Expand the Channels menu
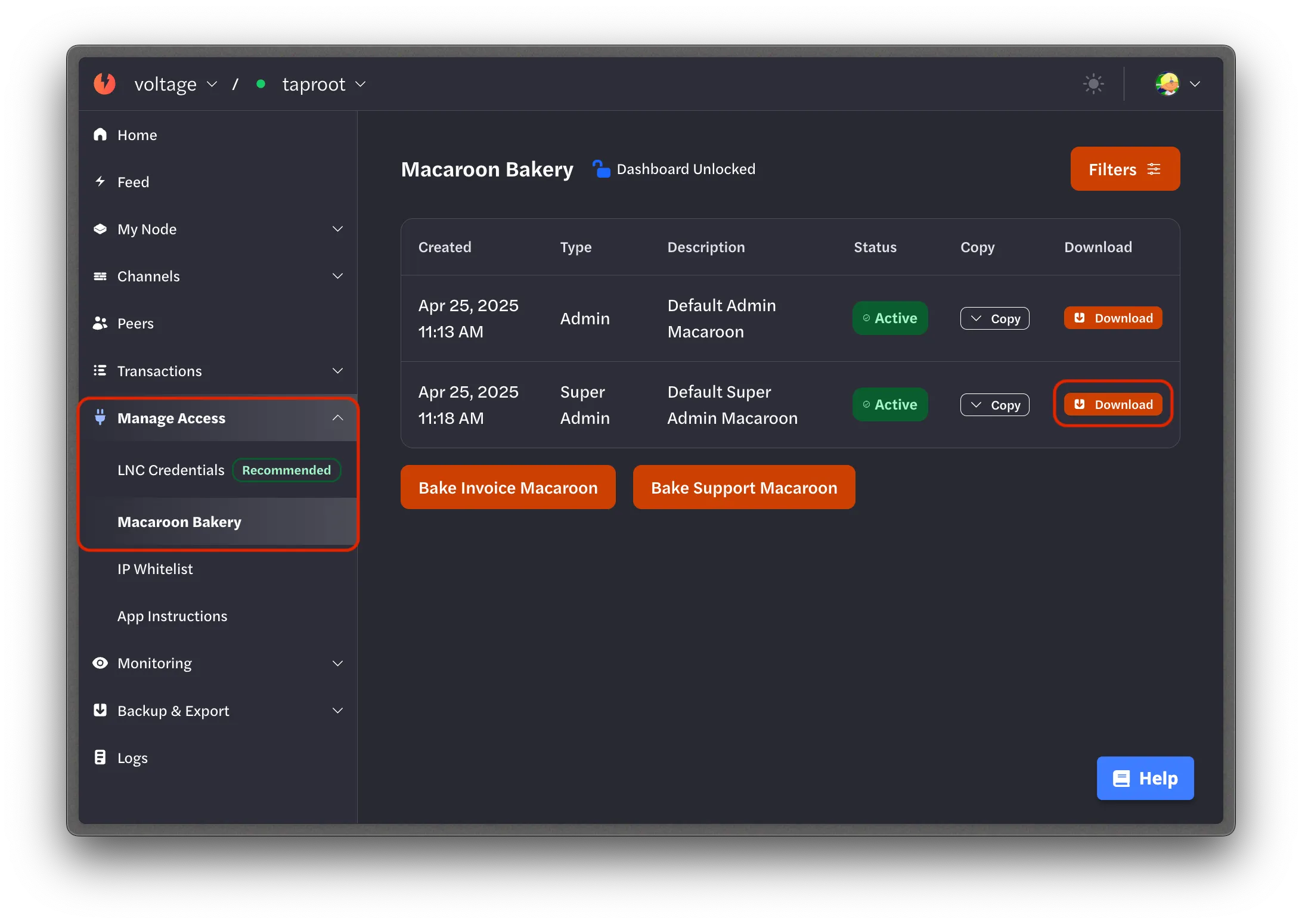This screenshot has width=1302, height=924. pyautogui.click(x=337, y=275)
